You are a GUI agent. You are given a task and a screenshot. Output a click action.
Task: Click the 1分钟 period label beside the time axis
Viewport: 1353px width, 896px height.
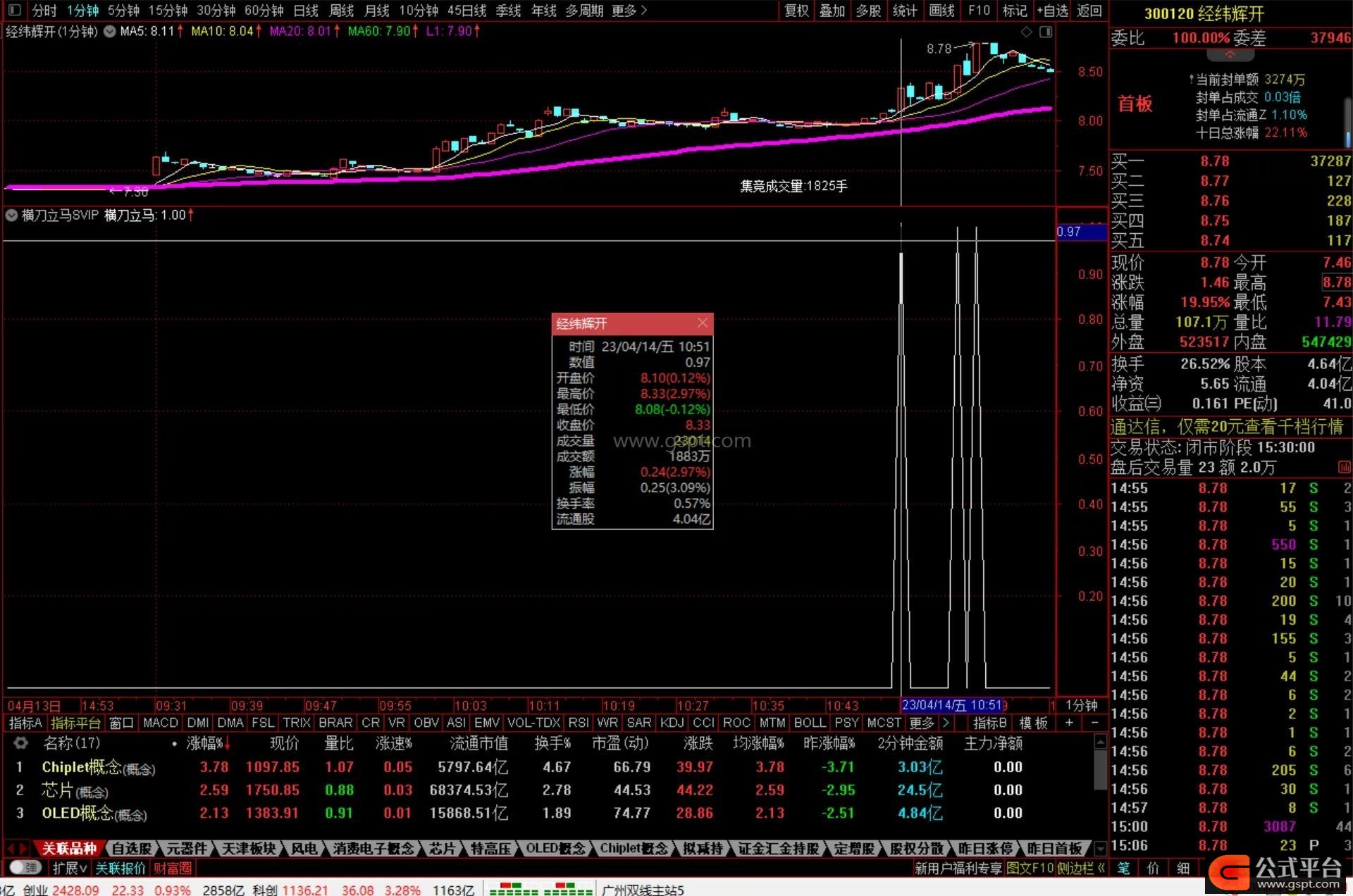(1081, 705)
